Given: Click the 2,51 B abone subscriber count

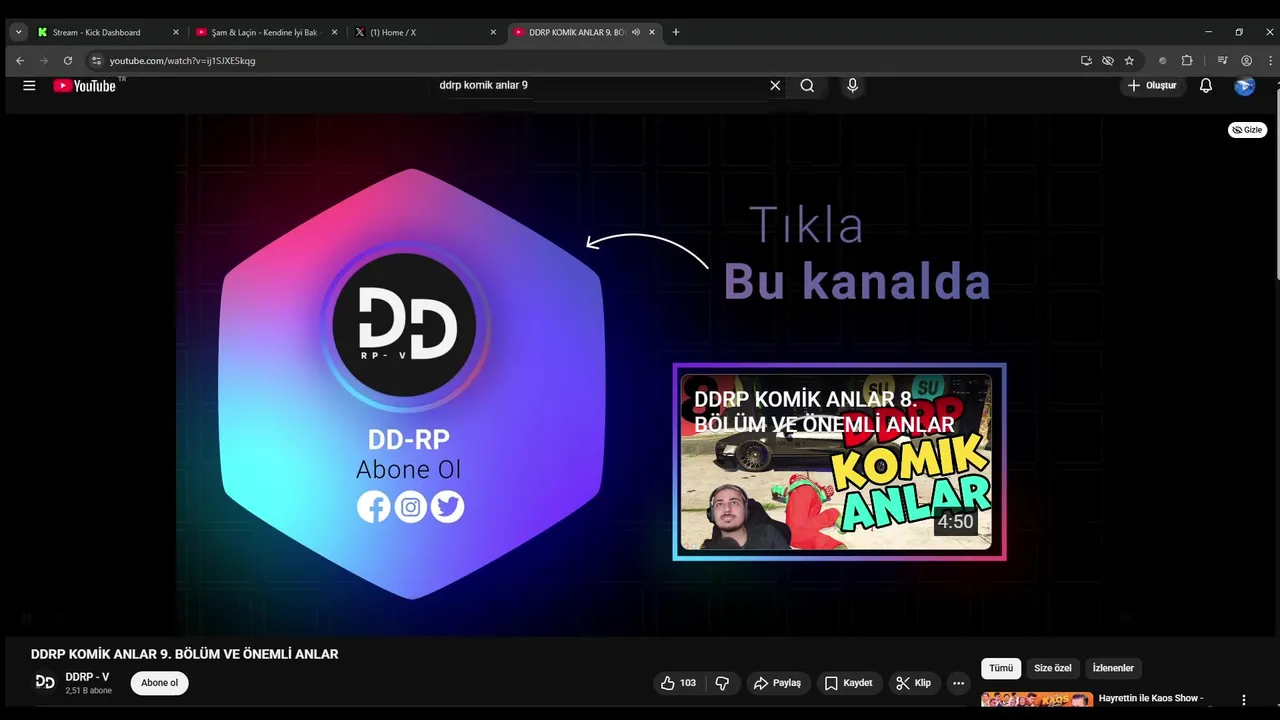Looking at the screenshot, I should click(x=89, y=691).
